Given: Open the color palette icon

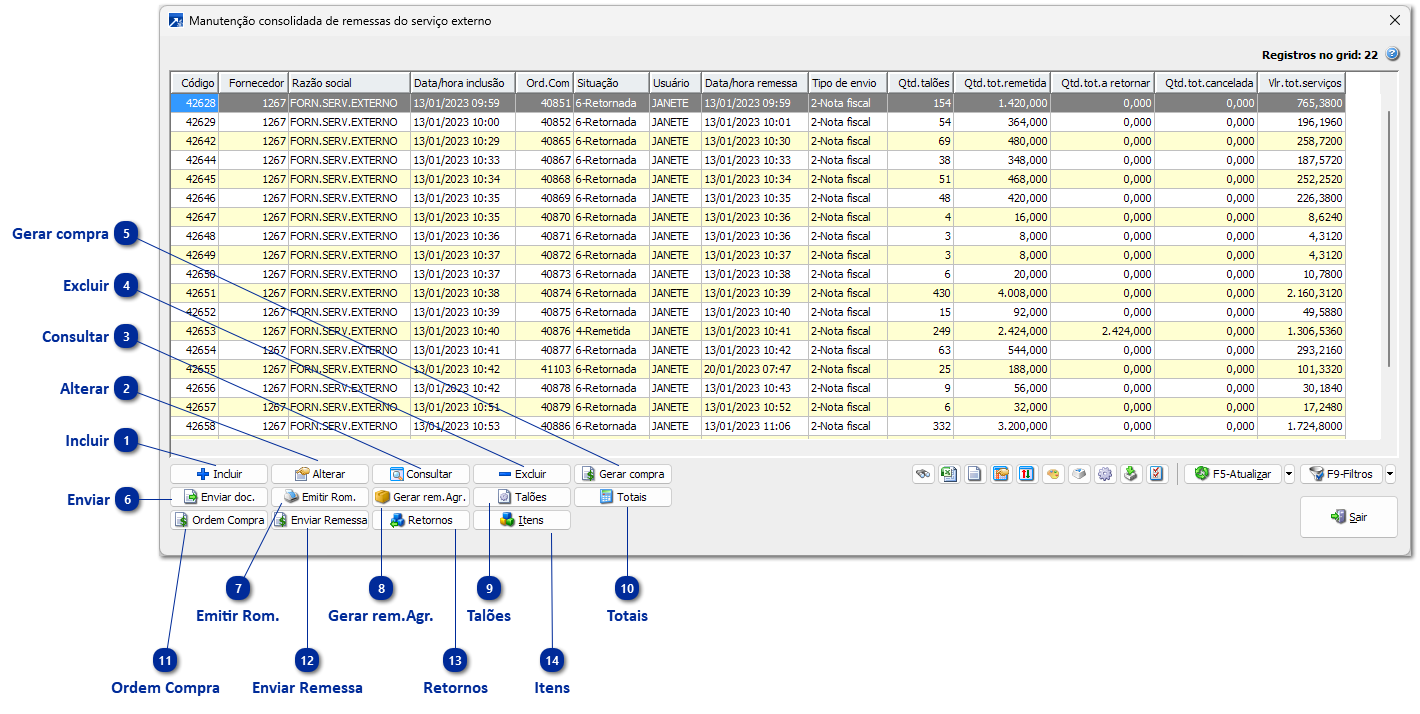Looking at the screenshot, I should pyautogui.click(x=1053, y=474).
